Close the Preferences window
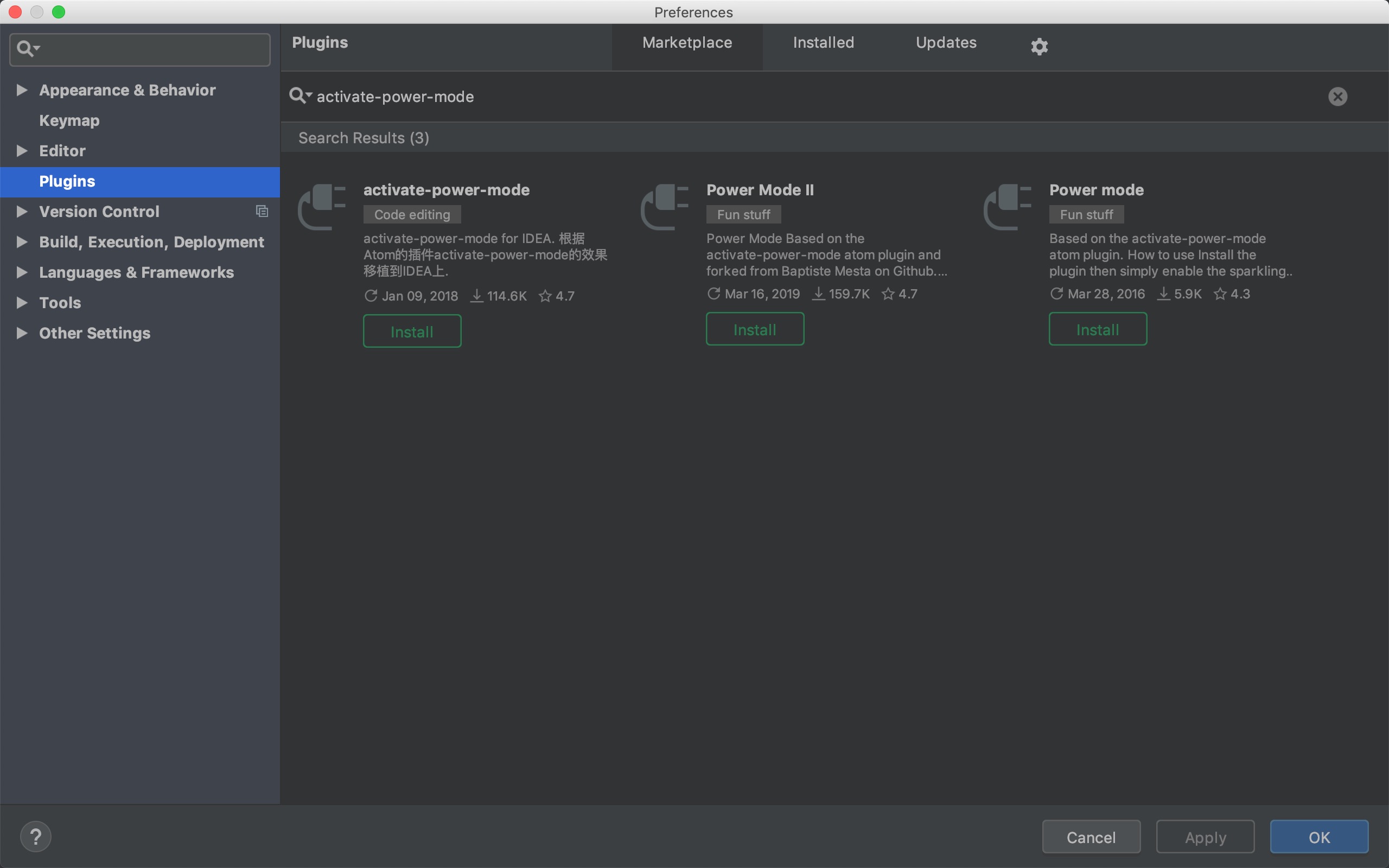Screen dimensions: 1389x868 pos(16,12)
